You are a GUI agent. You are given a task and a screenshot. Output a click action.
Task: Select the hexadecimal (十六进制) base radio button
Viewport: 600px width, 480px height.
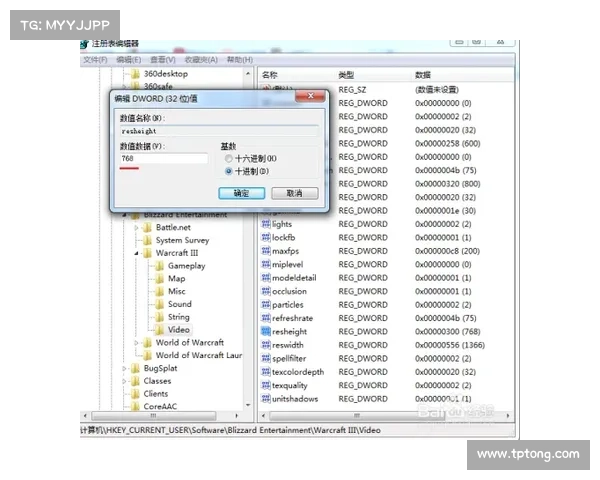[x=228, y=158]
